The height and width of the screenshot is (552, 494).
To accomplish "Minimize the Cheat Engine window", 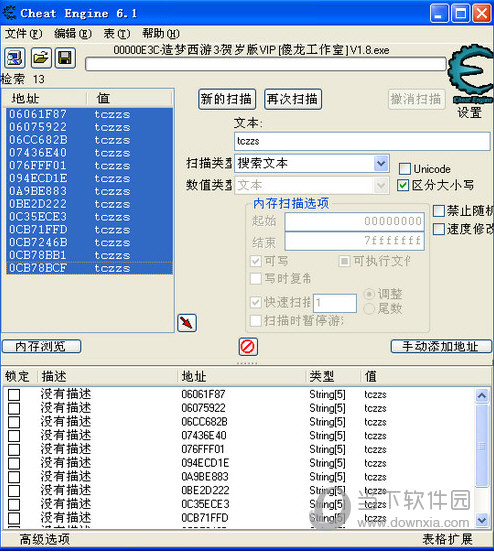I will (x=439, y=13).
